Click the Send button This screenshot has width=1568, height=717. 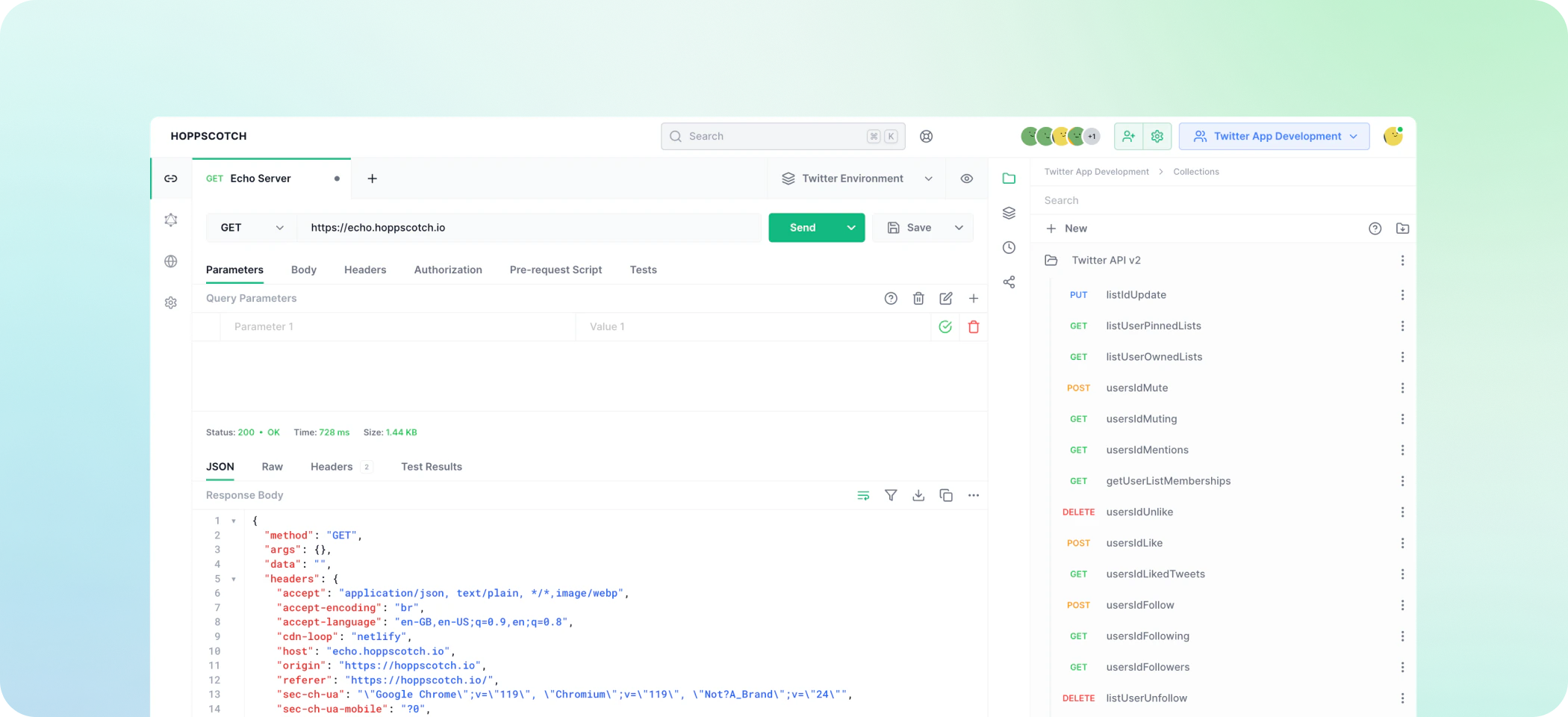pyautogui.click(x=803, y=228)
